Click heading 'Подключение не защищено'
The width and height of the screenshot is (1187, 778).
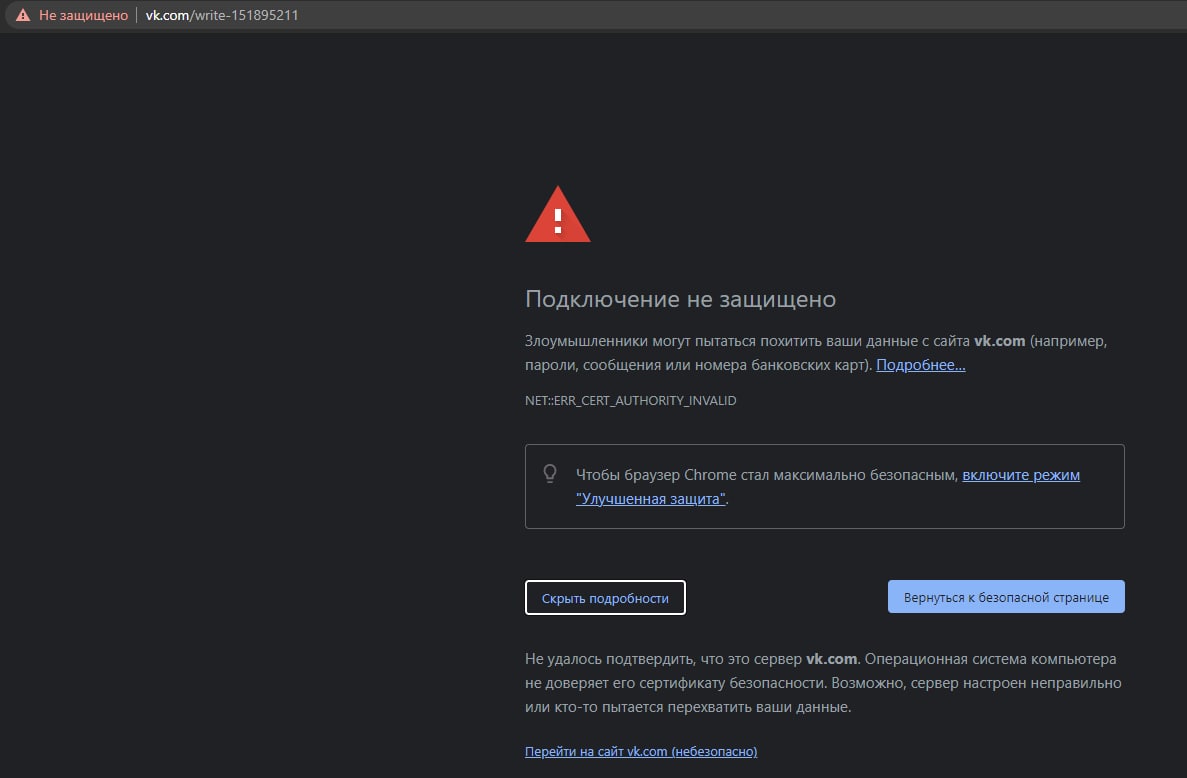[x=681, y=299]
